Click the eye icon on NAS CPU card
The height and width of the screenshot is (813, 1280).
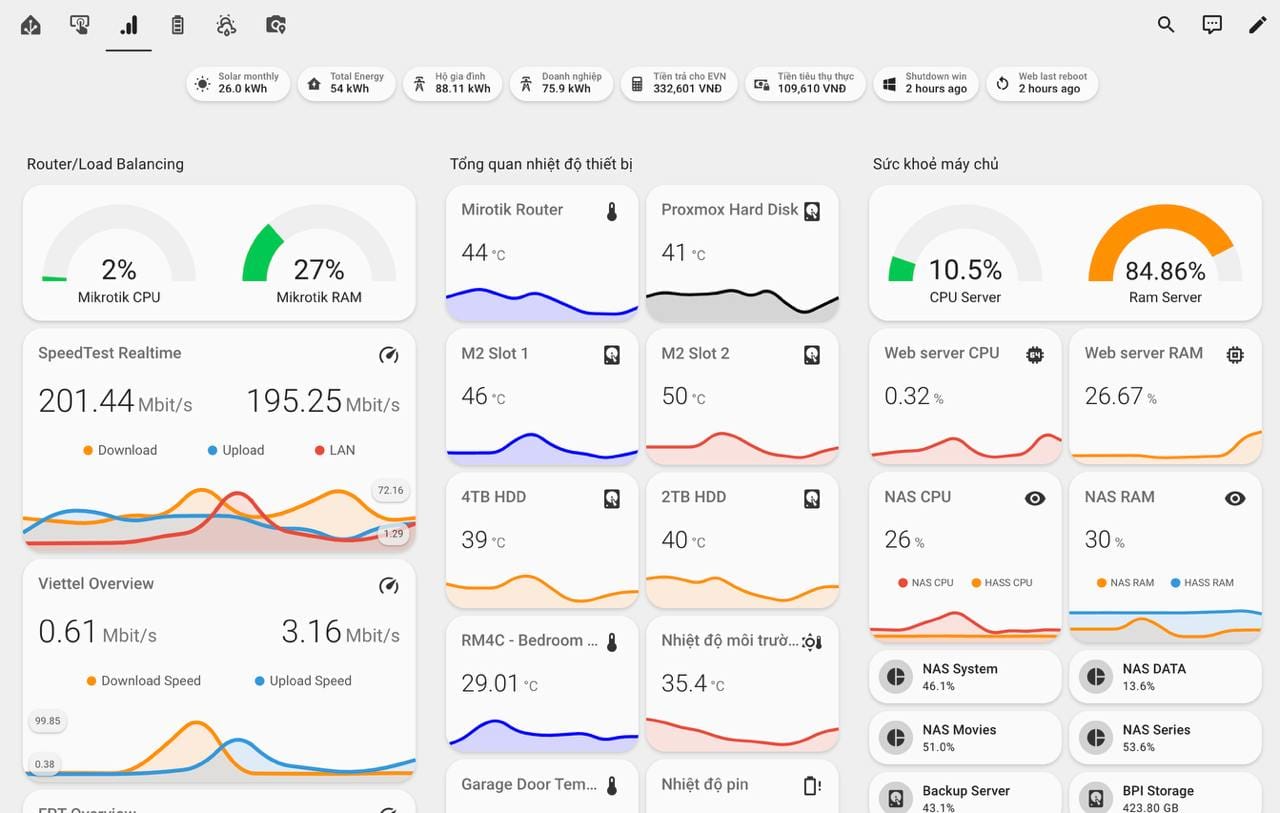1035,498
